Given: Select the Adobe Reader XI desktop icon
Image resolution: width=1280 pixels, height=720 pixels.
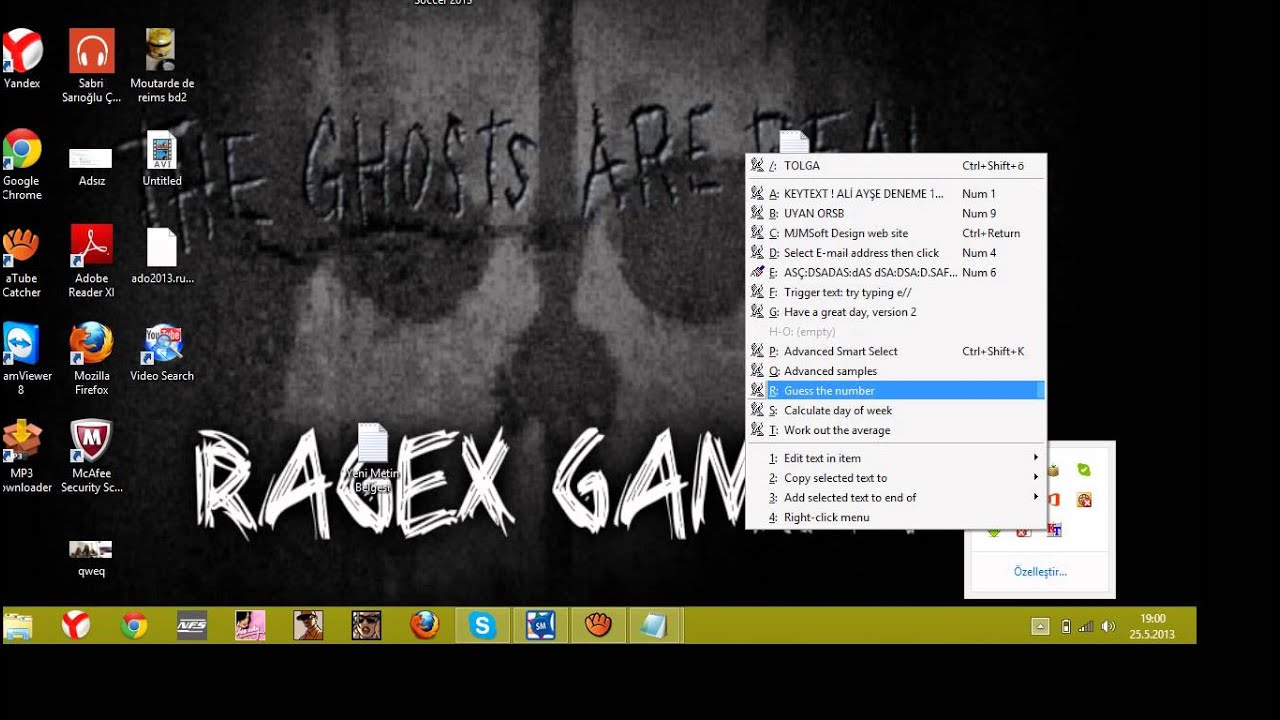Looking at the screenshot, I should [91, 261].
